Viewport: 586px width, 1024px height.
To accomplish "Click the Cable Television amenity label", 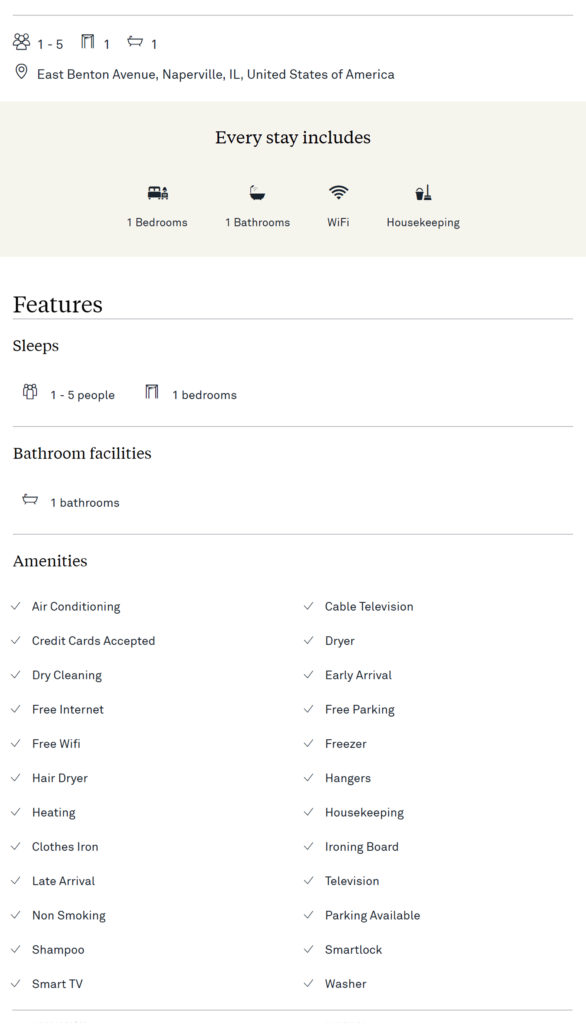I will pyautogui.click(x=369, y=606).
